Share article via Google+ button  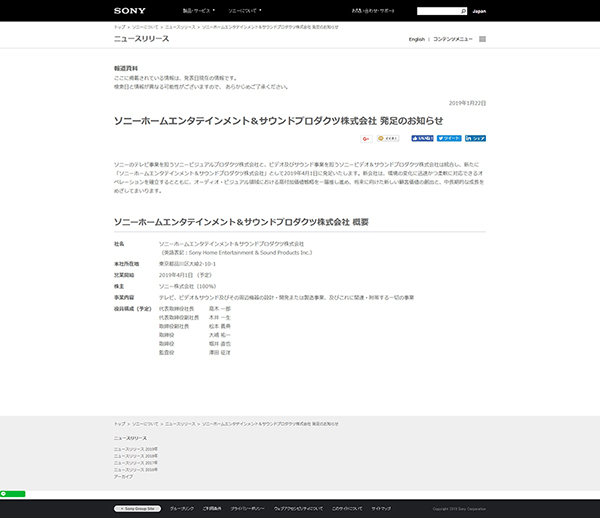[x=366, y=138]
